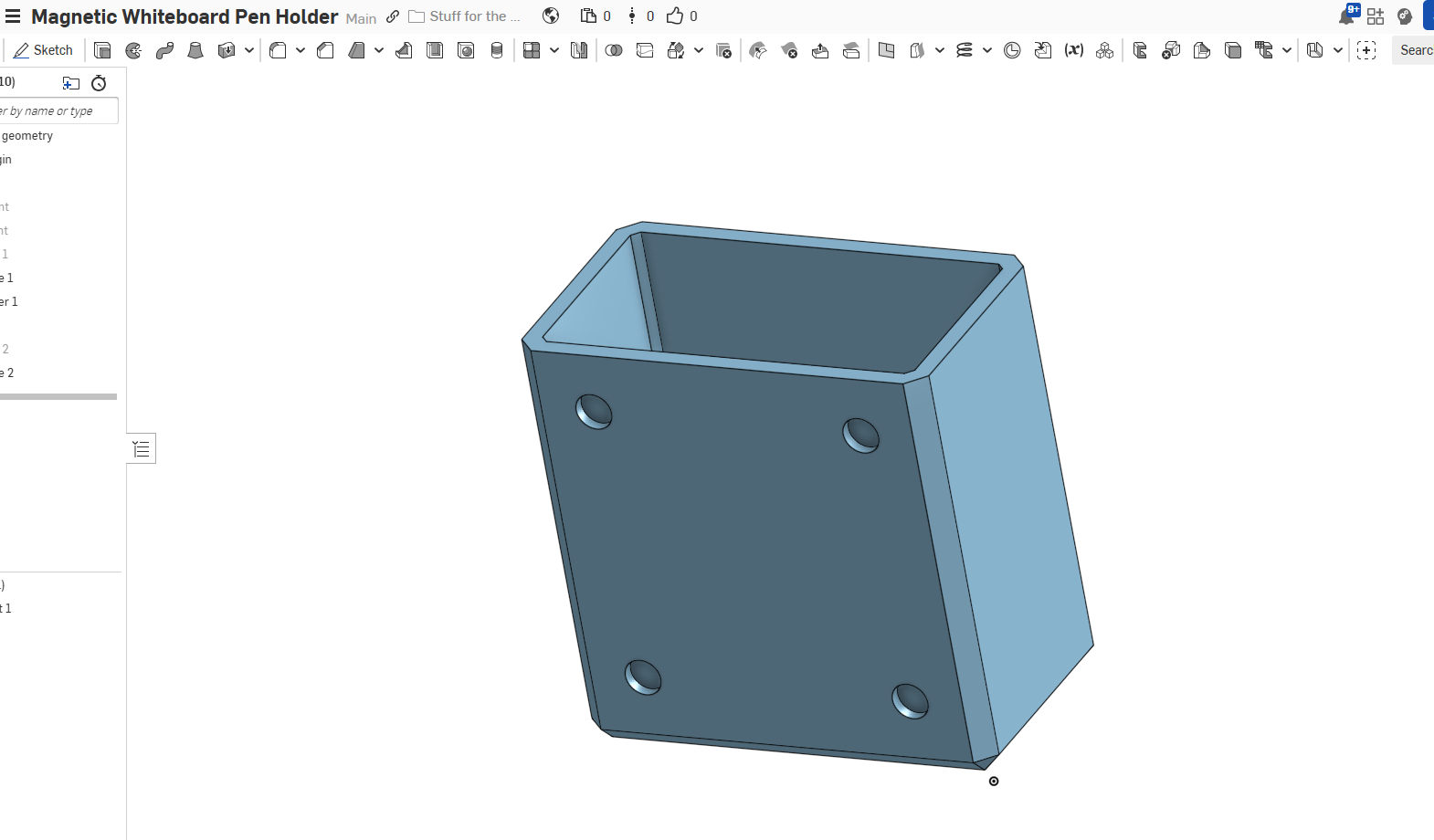The width and height of the screenshot is (1434, 840).
Task: Select the Shell tool
Action: [435, 50]
